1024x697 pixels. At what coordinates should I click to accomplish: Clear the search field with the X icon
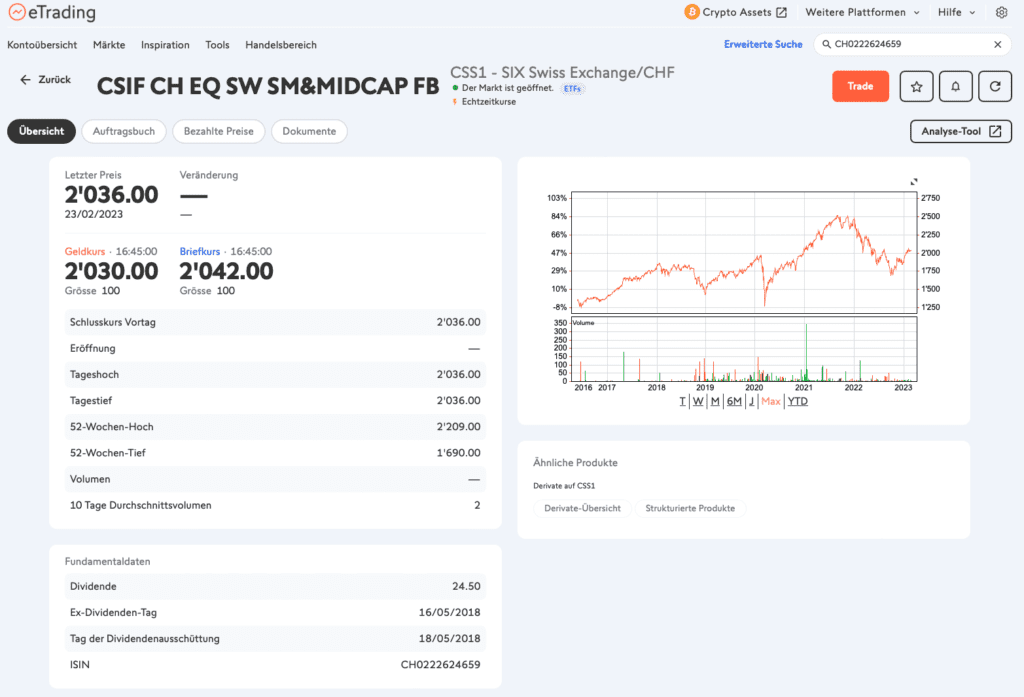pos(998,44)
